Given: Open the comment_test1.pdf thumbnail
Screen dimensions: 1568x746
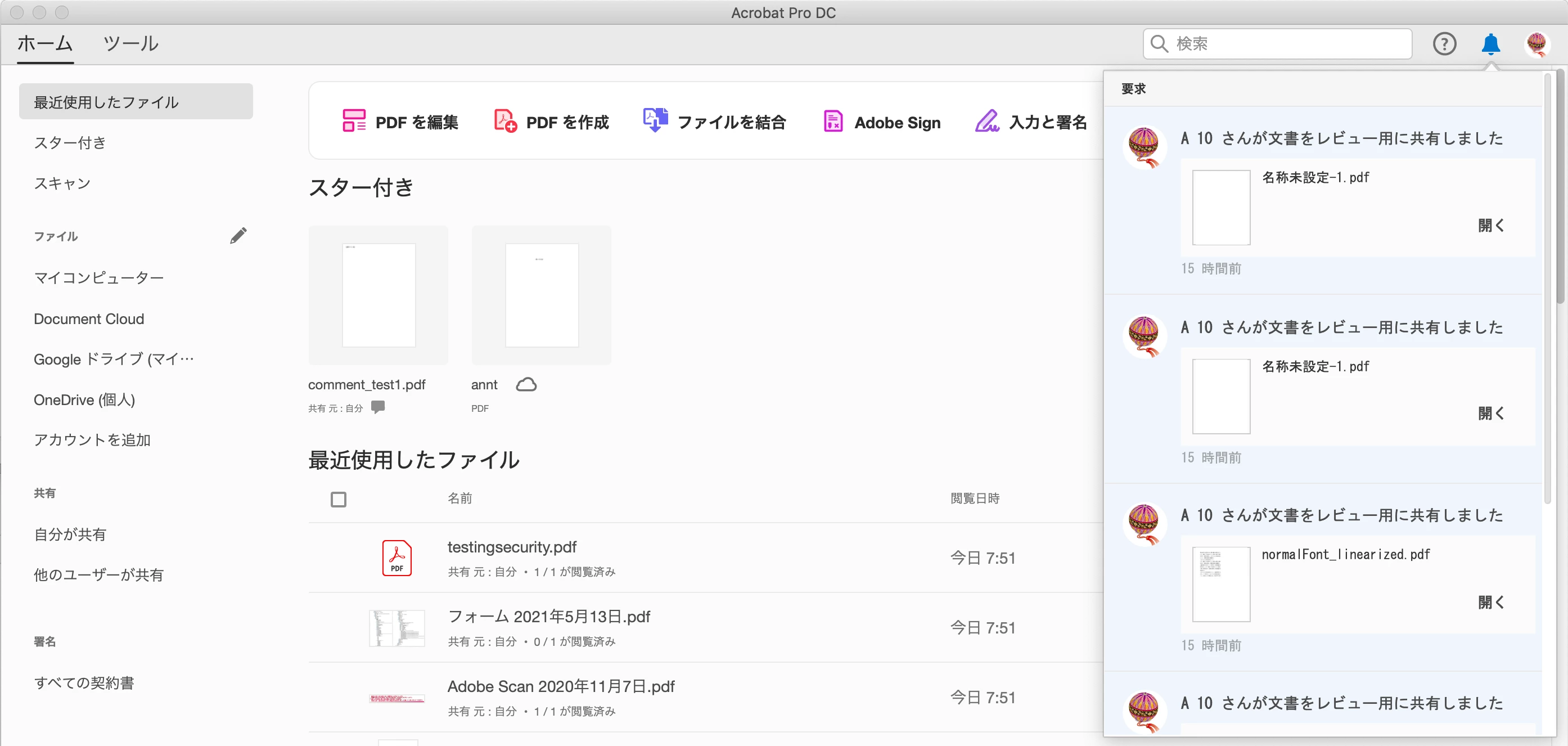Looking at the screenshot, I should coord(378,295).
